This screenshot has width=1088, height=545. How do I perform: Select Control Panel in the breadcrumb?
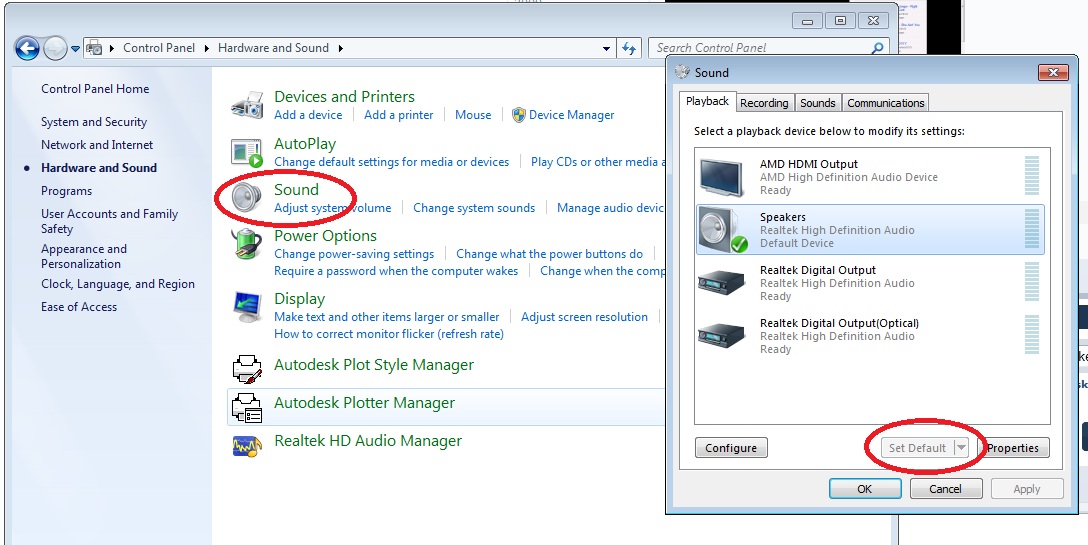(x=159, y=48)
